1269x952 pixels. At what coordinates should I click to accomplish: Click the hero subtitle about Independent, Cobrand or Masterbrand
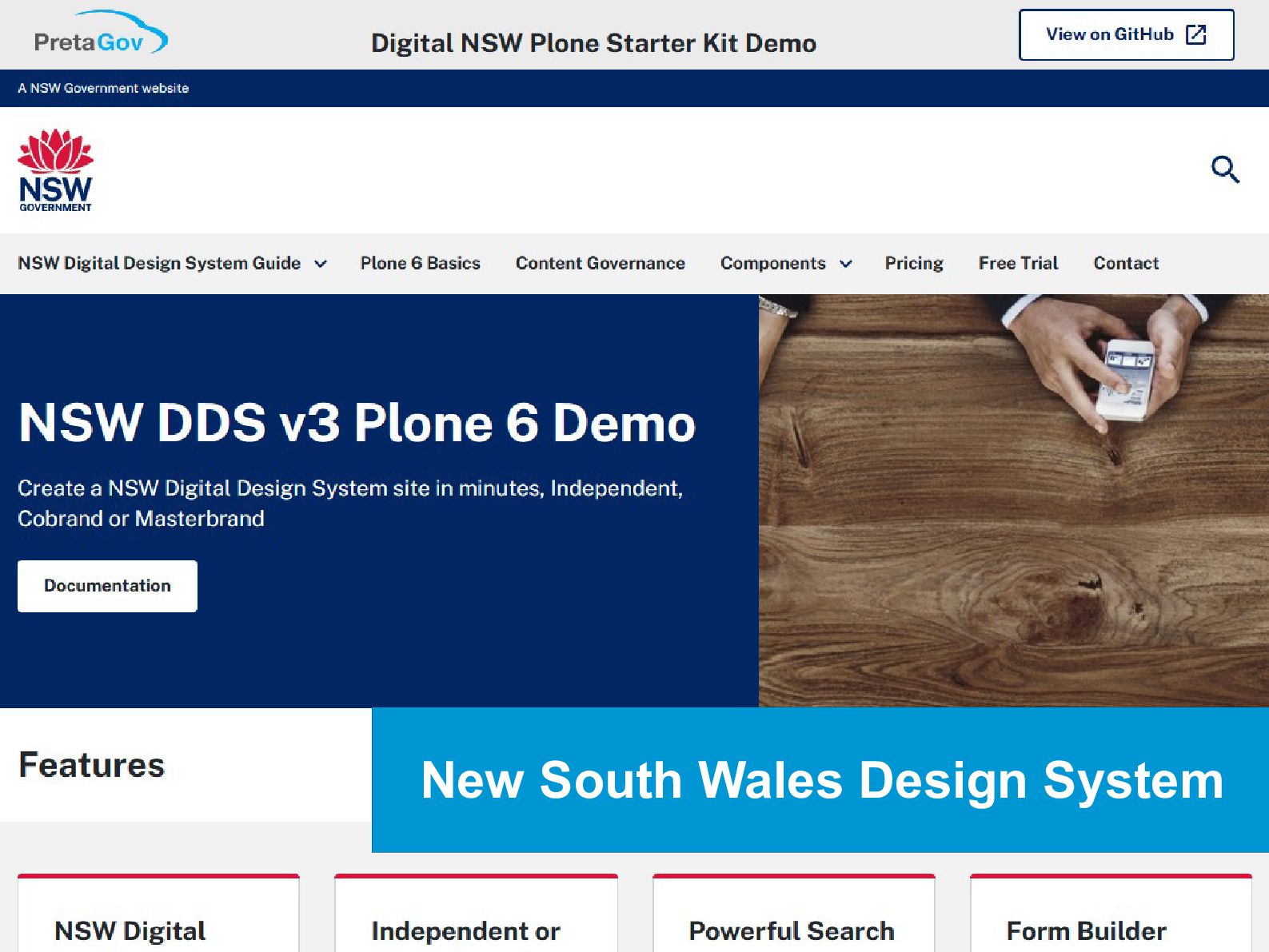pos(350,504)
